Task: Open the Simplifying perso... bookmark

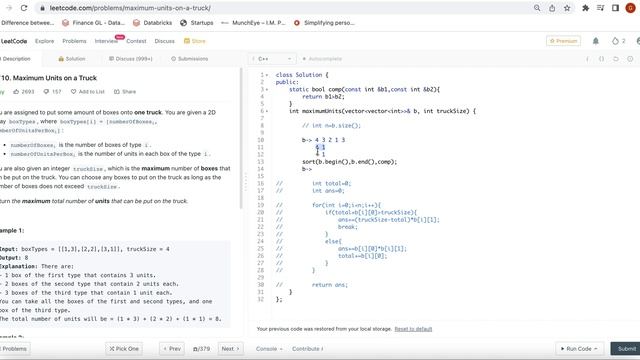Action: (x=324, y=23)
